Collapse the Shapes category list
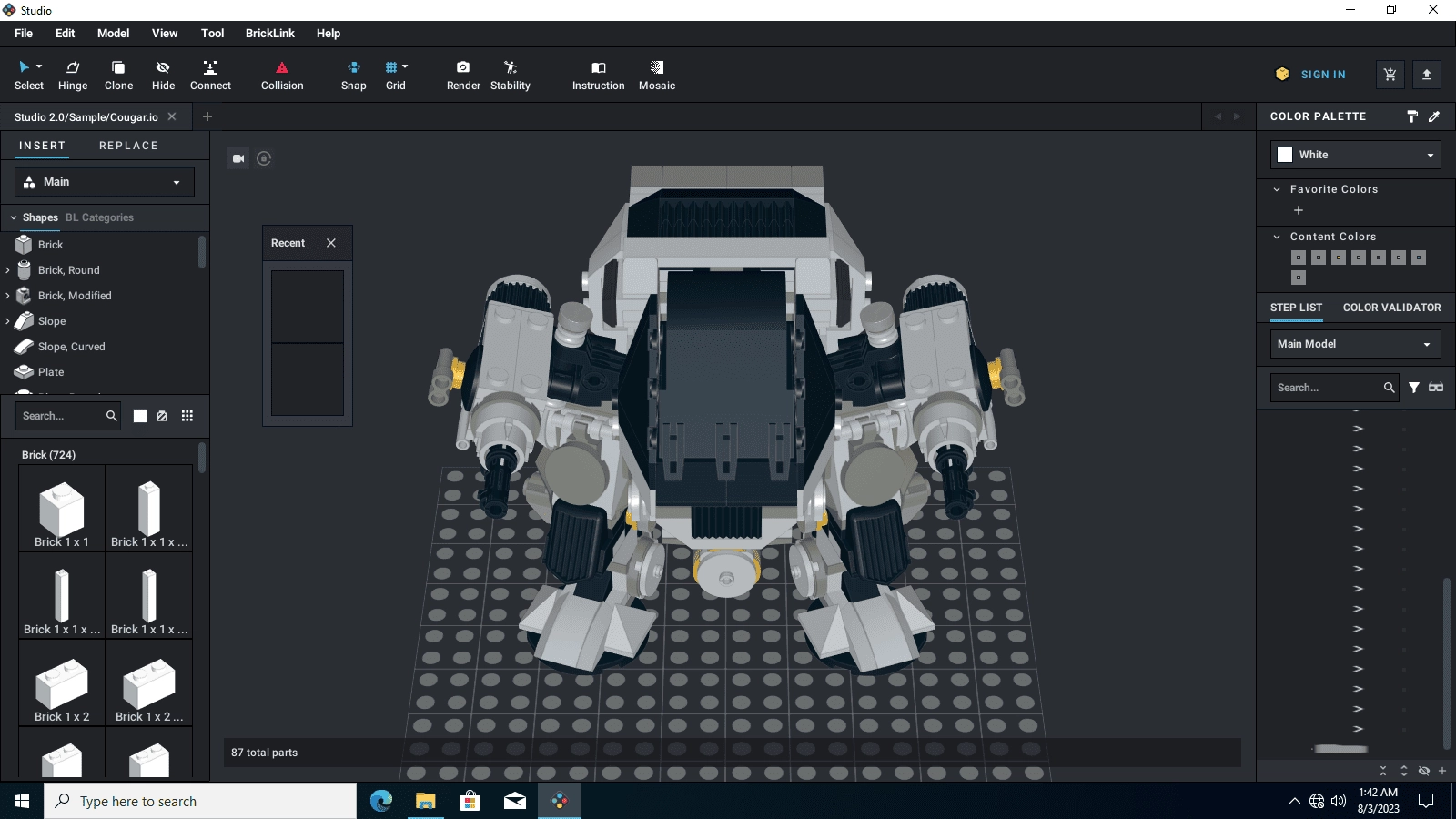 [14, 217]
